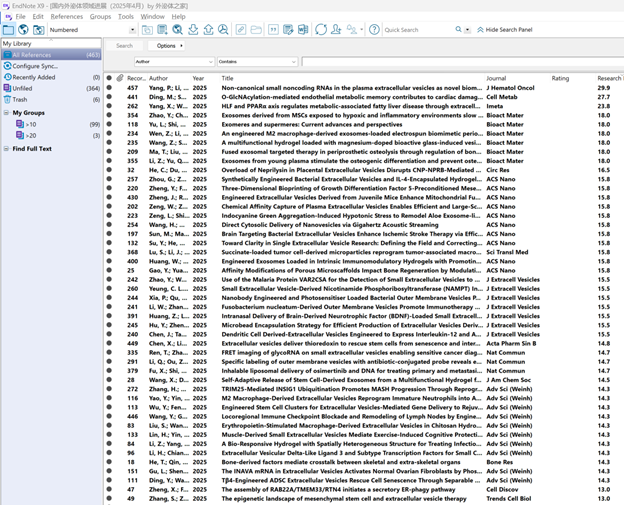Toggle read dot for record 49

[x=109, y=498]
